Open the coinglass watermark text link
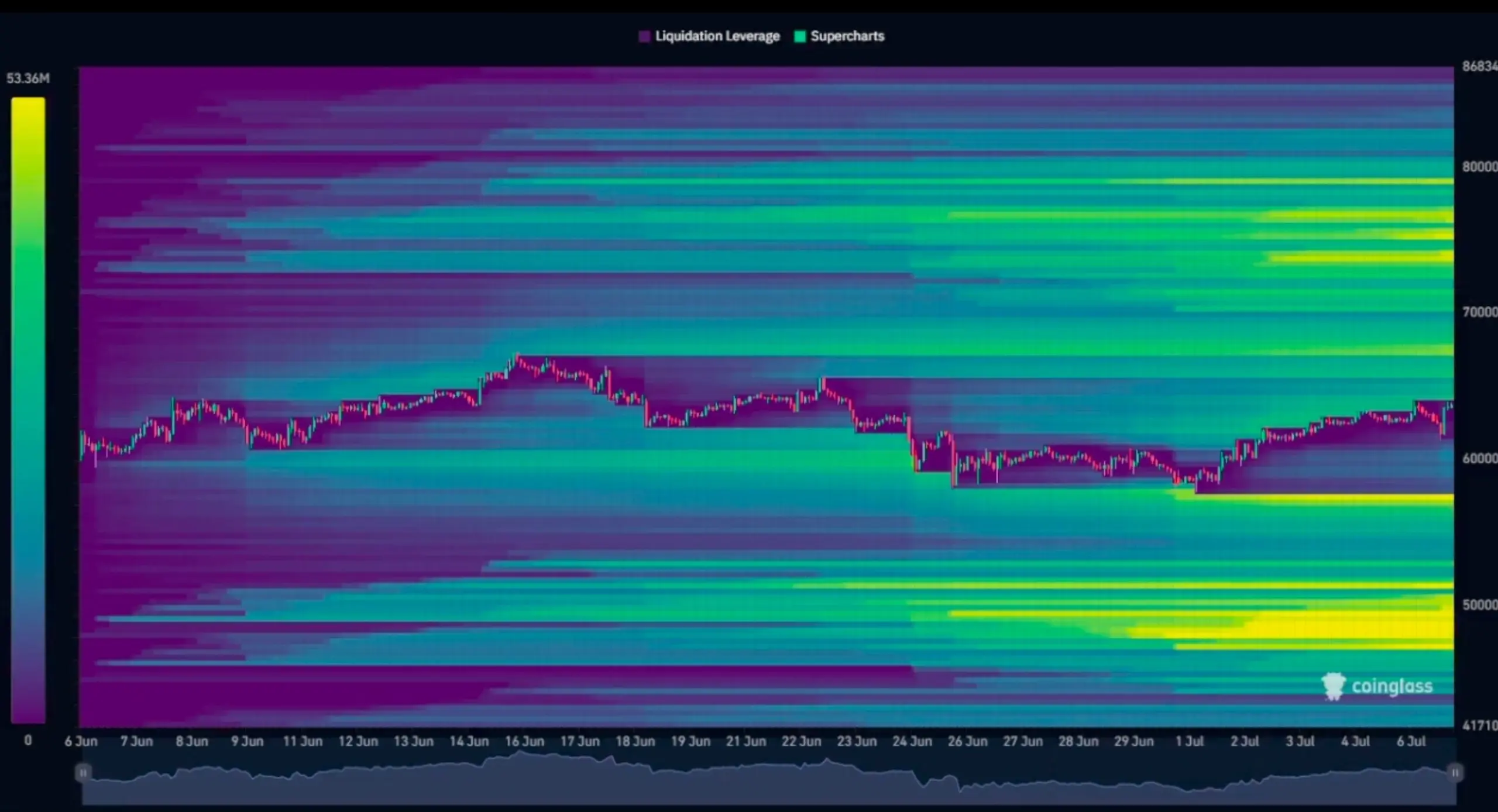The width and height of the screenshot is (1498, 812). pyautogui.click(x=1392, y=686)
